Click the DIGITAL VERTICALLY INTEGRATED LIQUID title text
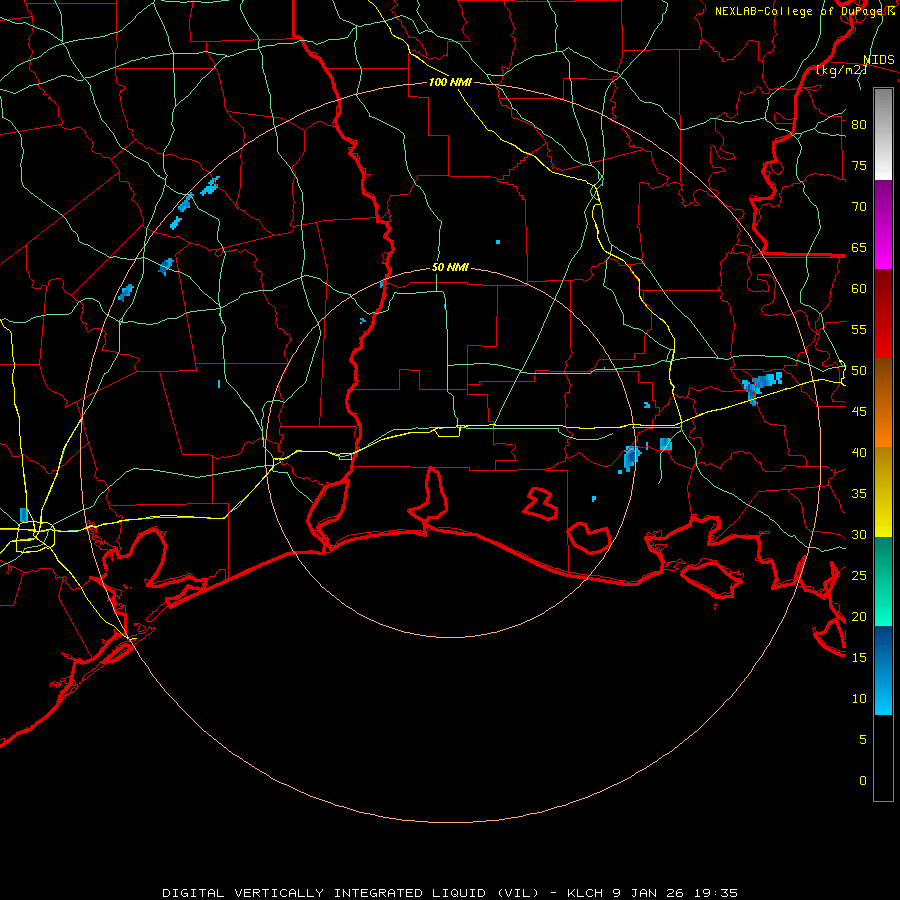Screen dimensions: 900x900 350,893
